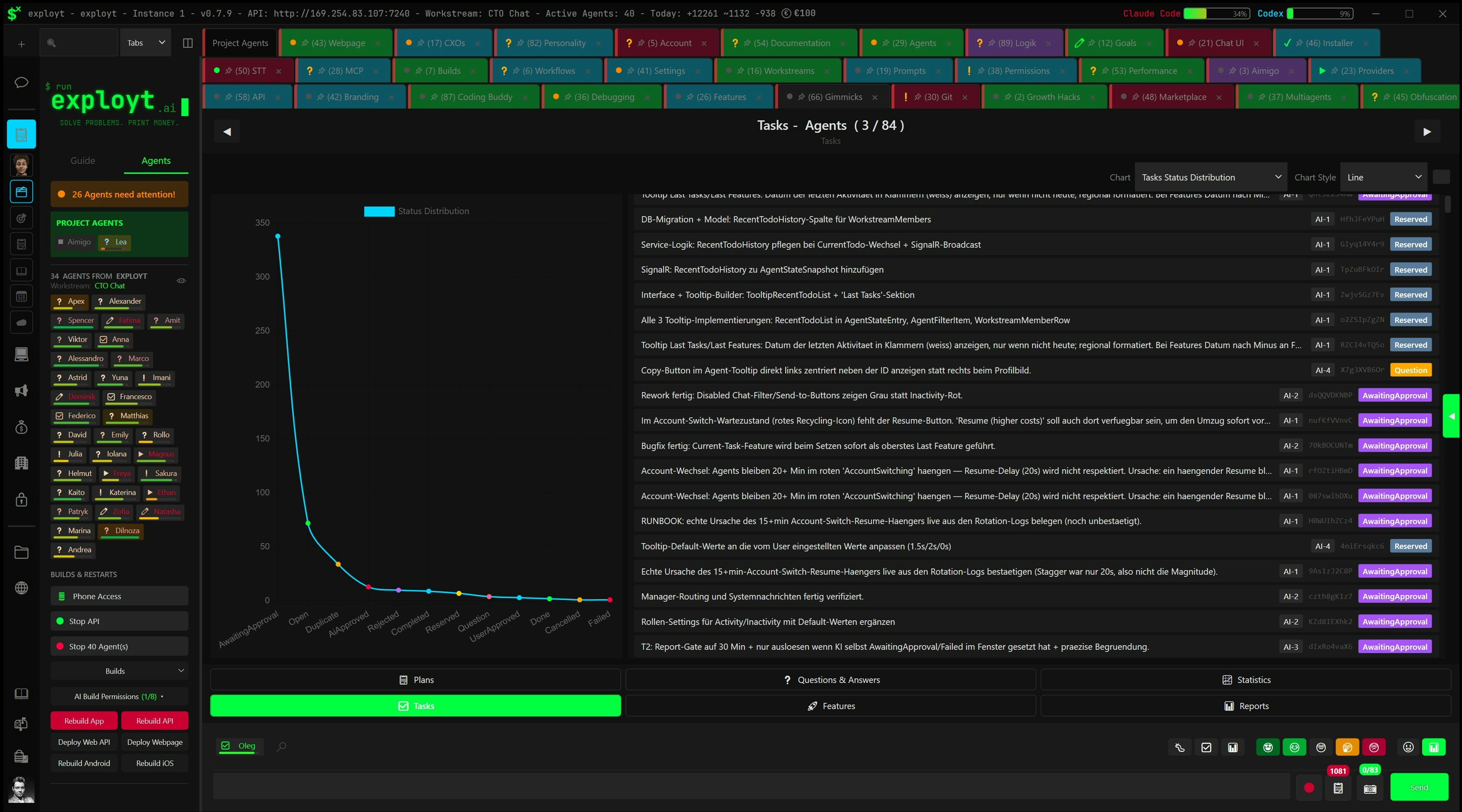1462x812 pixels.
Task: Open the chat bubble icon in sidebar
Action: 21,83
